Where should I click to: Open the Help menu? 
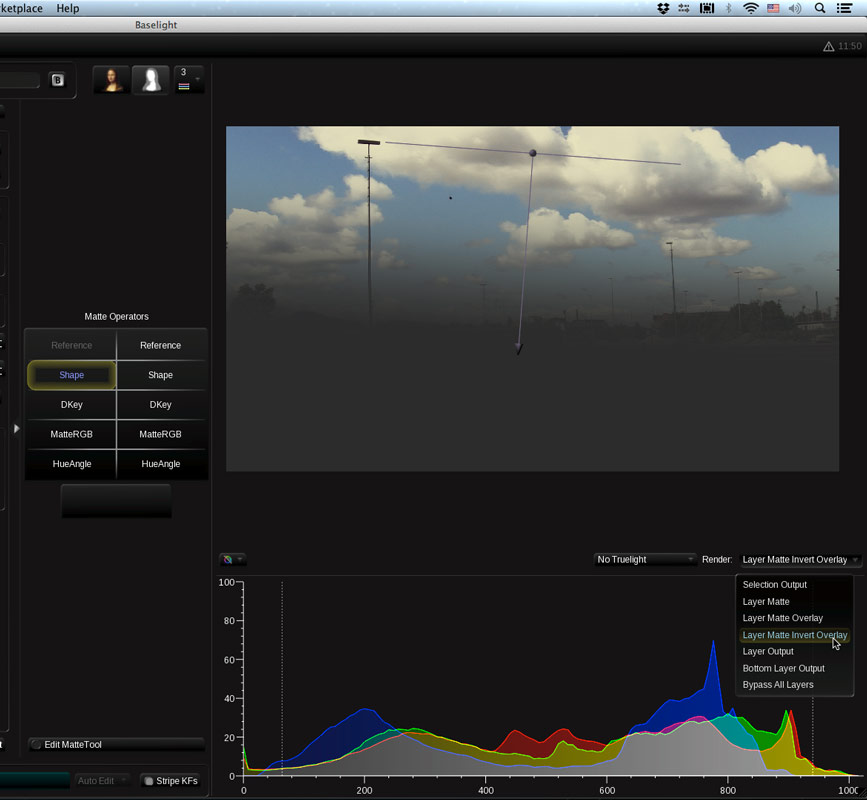68,8
